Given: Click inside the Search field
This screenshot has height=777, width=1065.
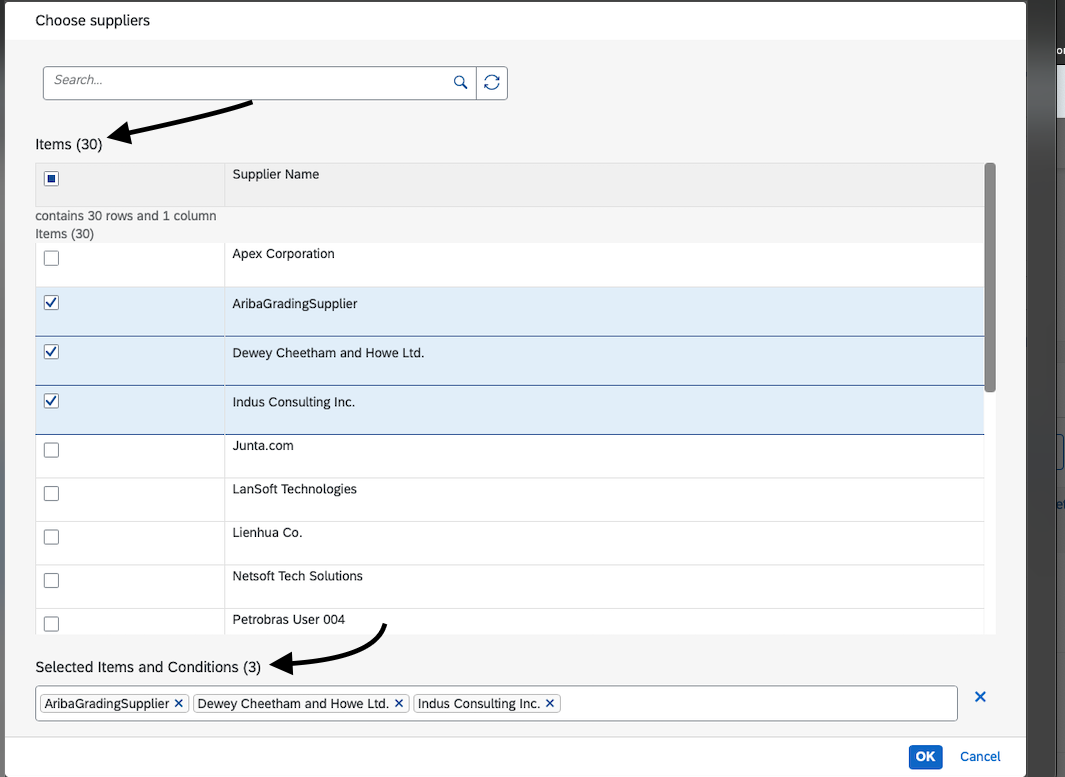Looking at the screenshot, I should [240, 82].
